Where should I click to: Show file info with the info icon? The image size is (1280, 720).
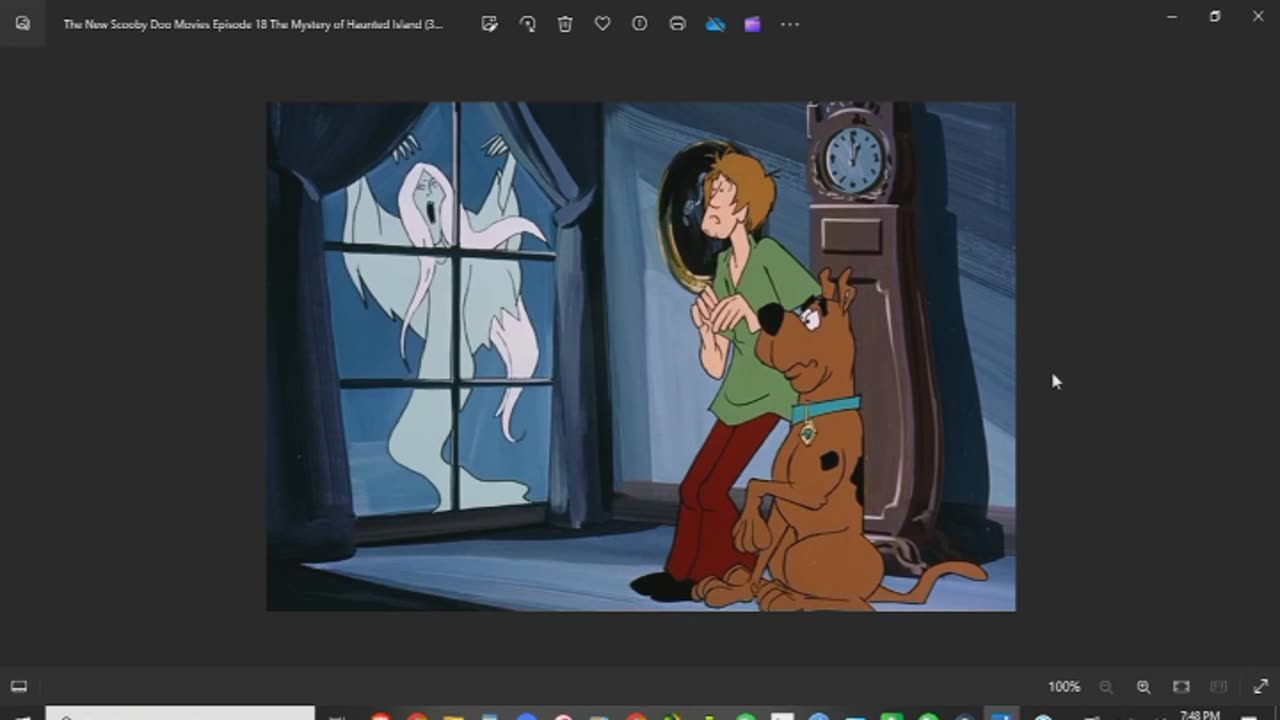click(640, 24)
